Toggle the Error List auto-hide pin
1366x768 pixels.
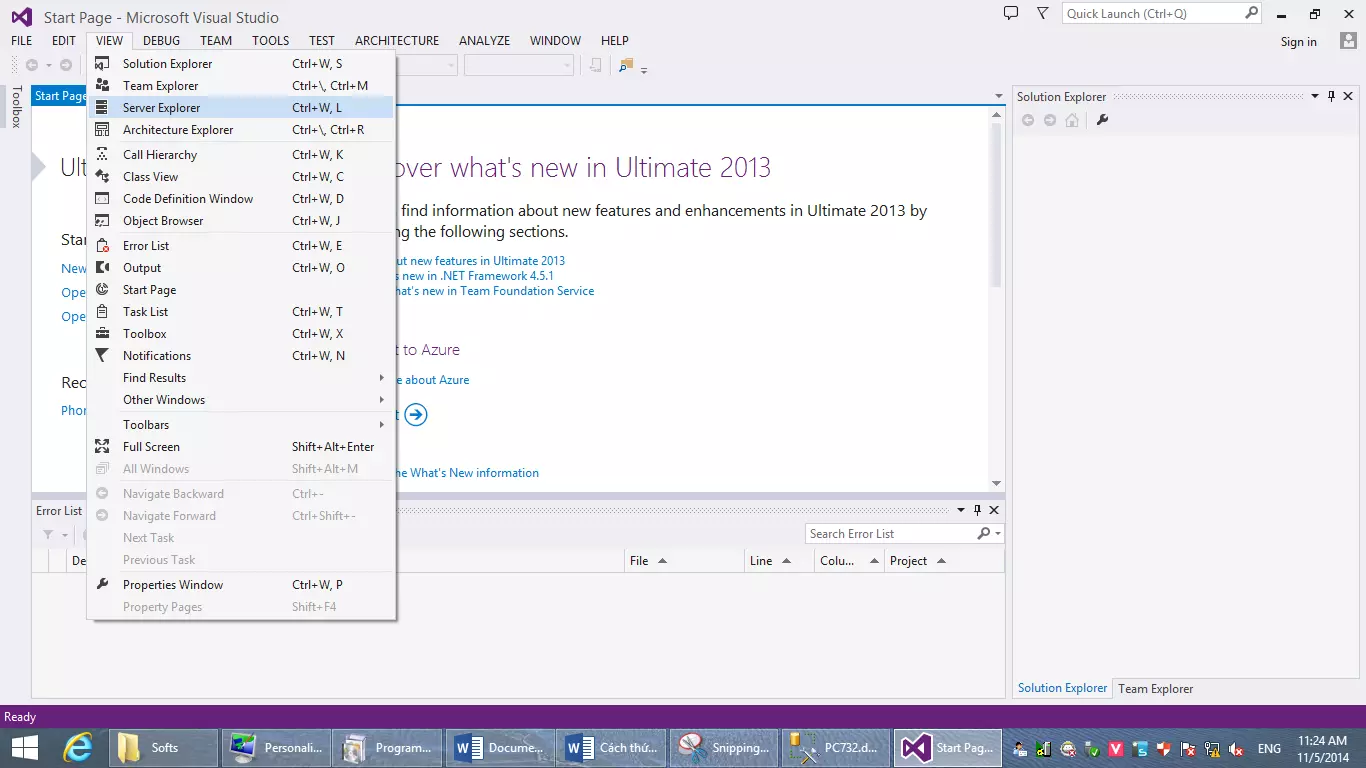tap(978, 511)
